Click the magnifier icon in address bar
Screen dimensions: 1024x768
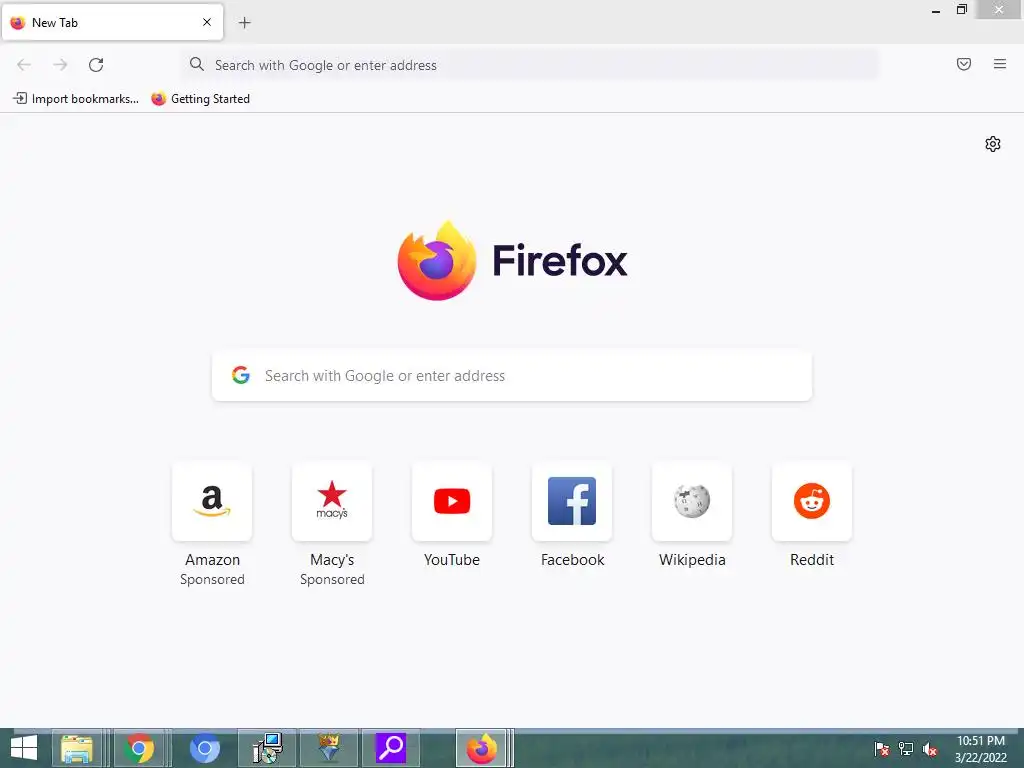coord(197,64)
